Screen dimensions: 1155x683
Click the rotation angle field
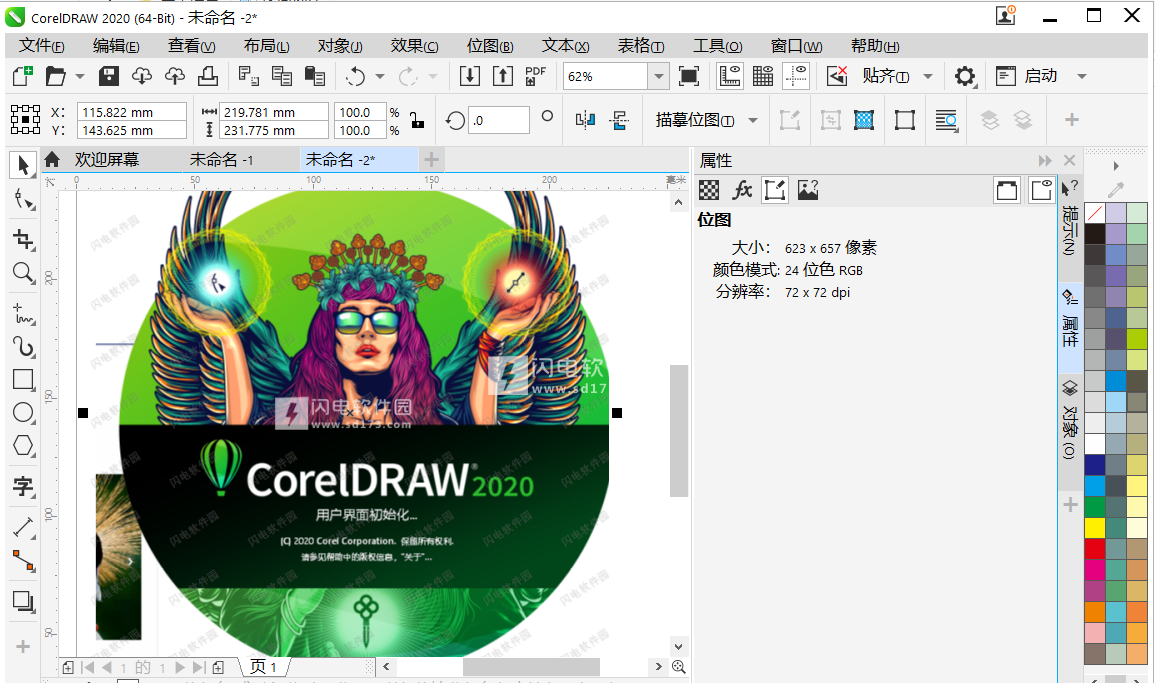(x=499, y=120)
